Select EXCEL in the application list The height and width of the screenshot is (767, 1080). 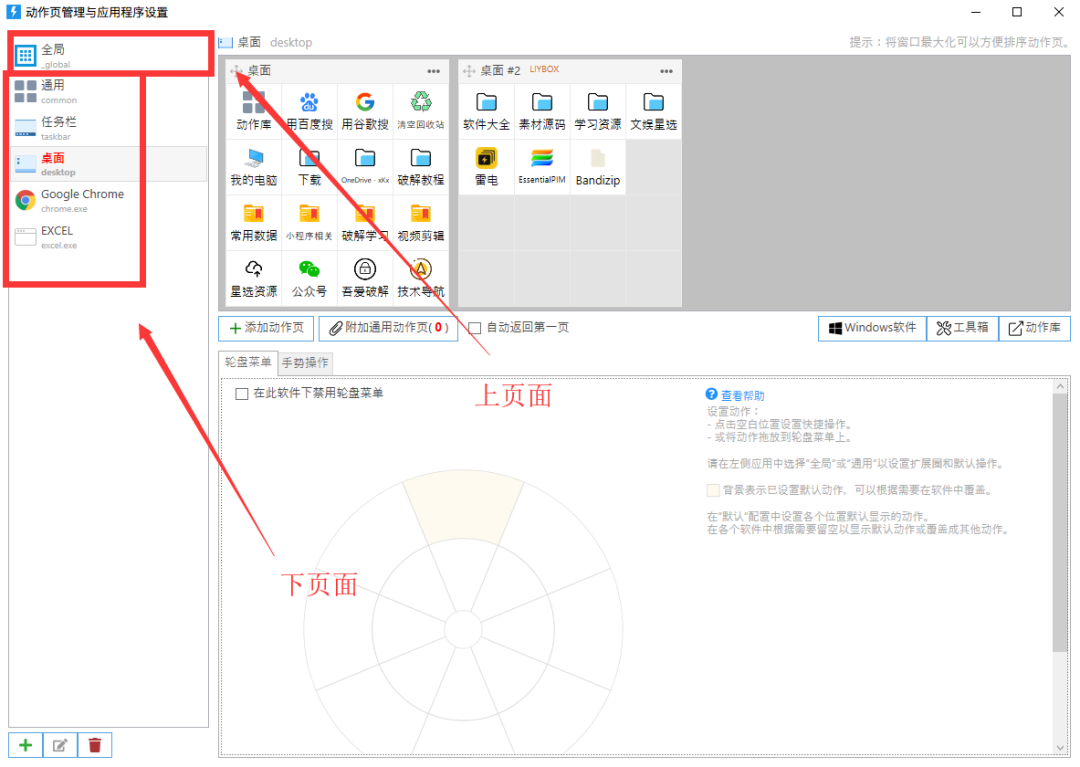tap(110, 237)
